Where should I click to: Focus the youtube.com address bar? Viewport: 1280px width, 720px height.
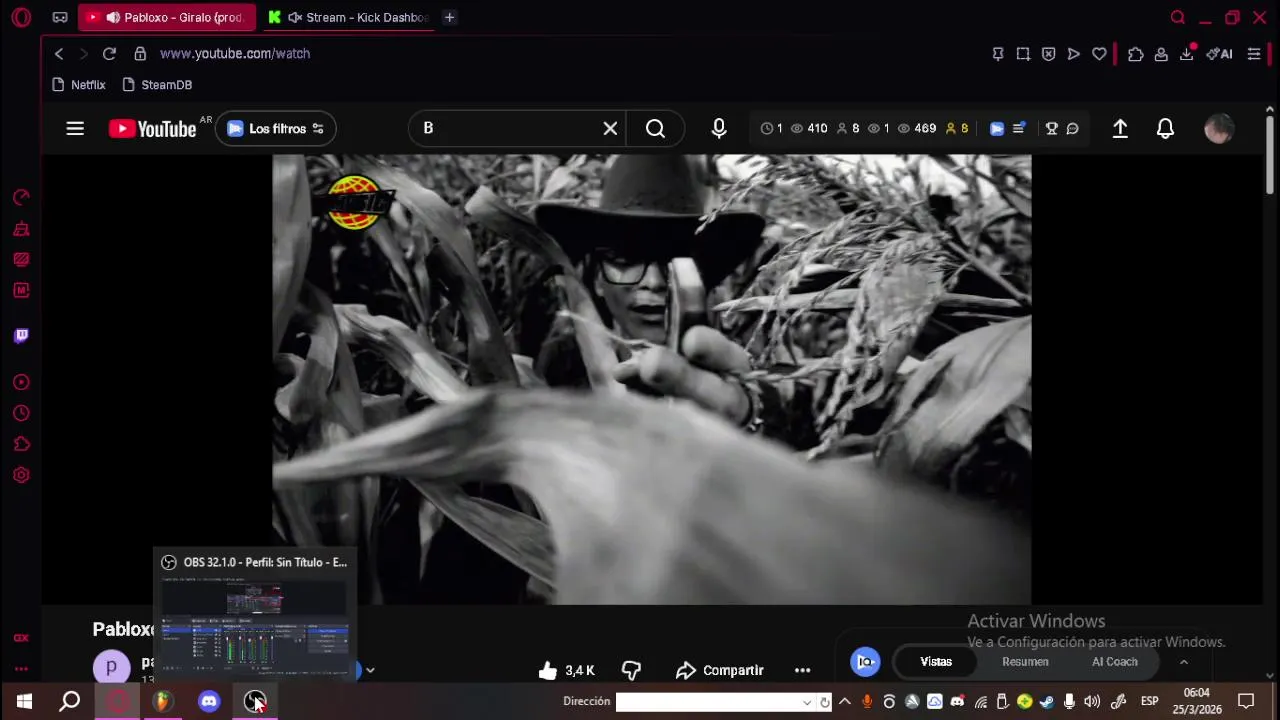235,53
